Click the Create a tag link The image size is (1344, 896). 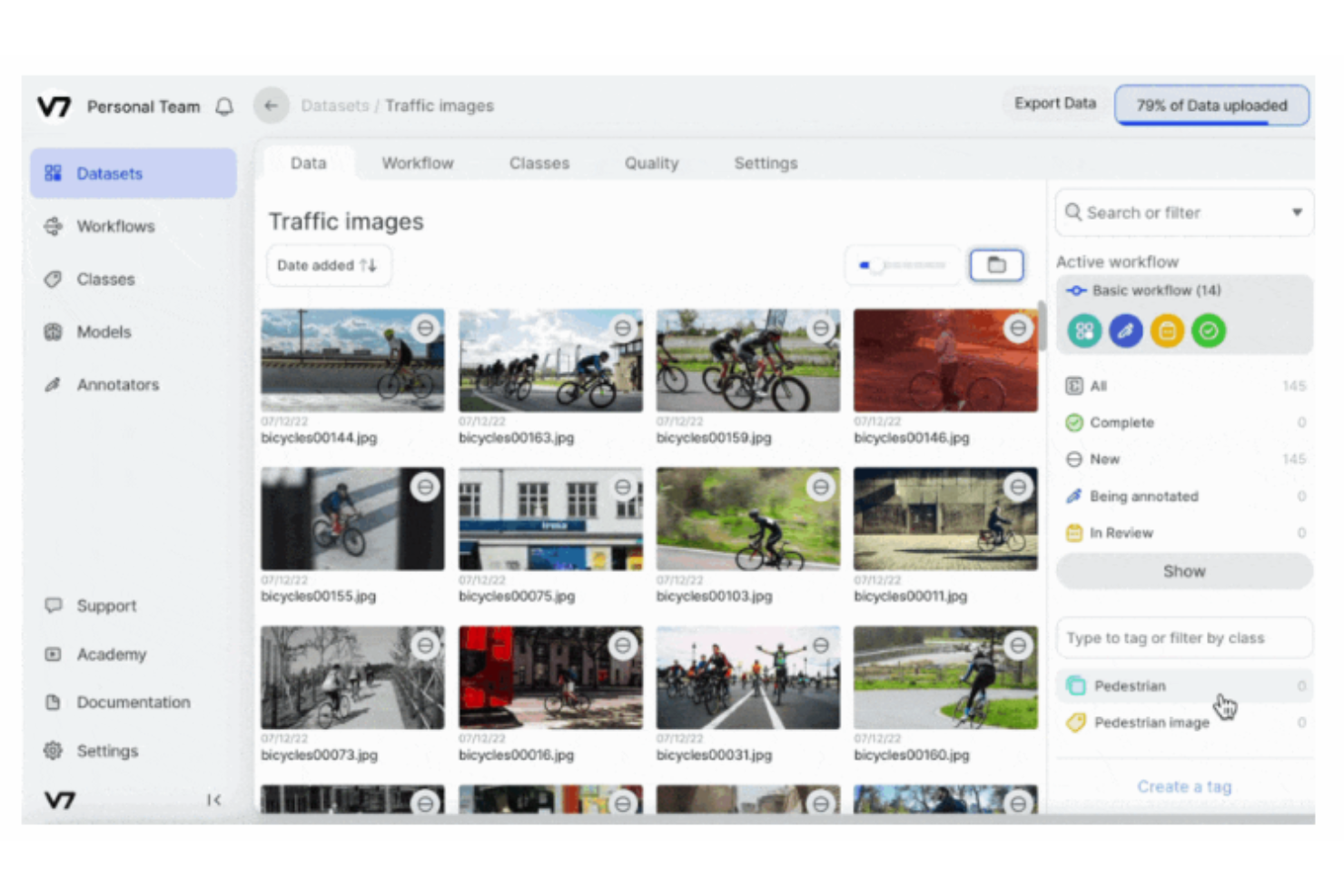(x=1184, y=786)
